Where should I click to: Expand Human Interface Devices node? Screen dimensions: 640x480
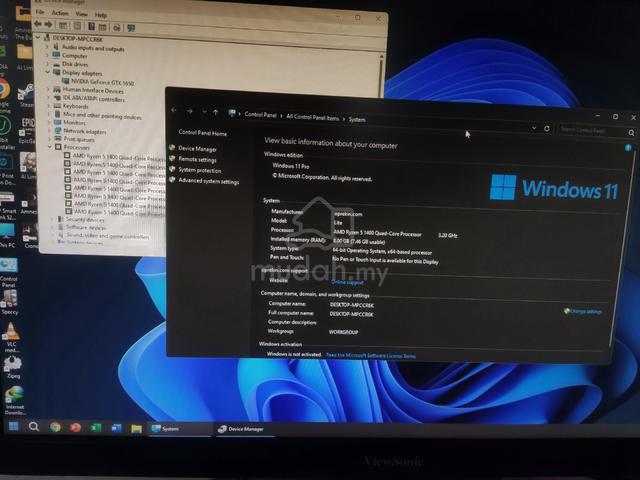[48, 89]
